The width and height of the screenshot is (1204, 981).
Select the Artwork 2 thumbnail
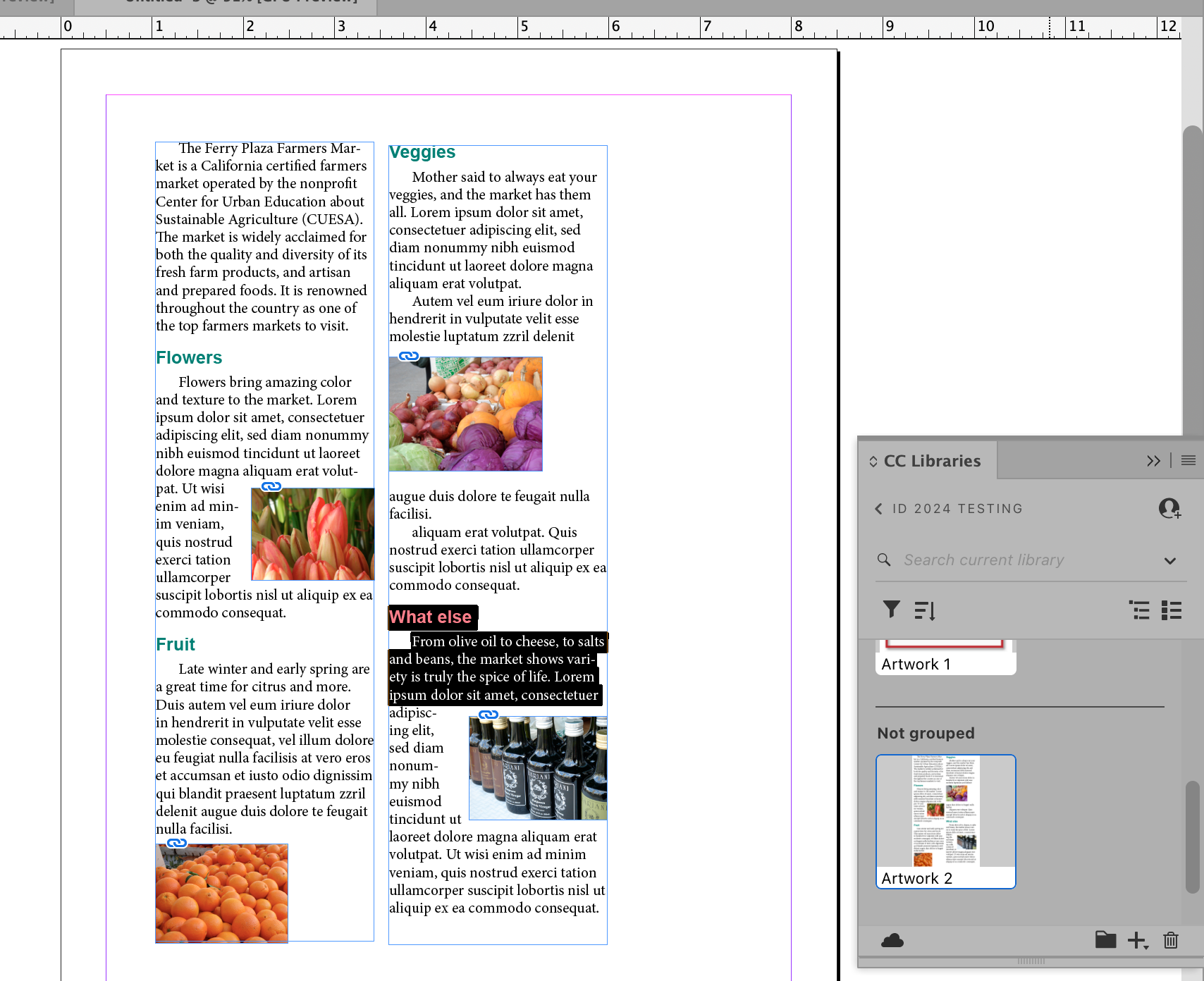coord(945,810)
